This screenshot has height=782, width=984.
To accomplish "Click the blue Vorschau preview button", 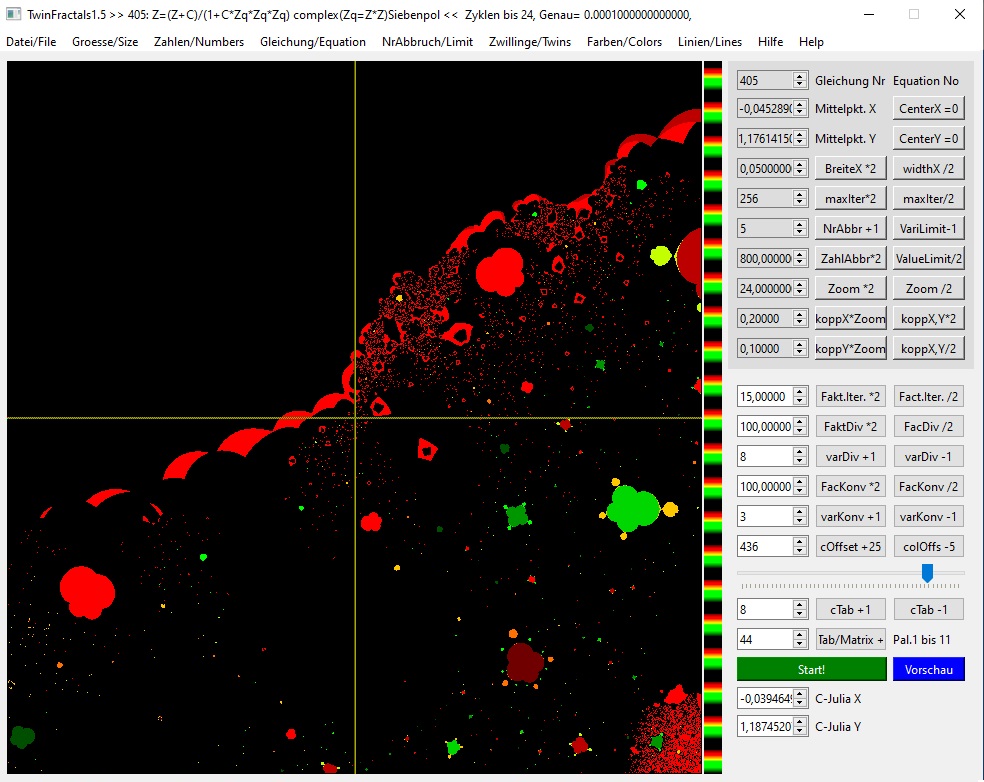I will coord(929,670).
